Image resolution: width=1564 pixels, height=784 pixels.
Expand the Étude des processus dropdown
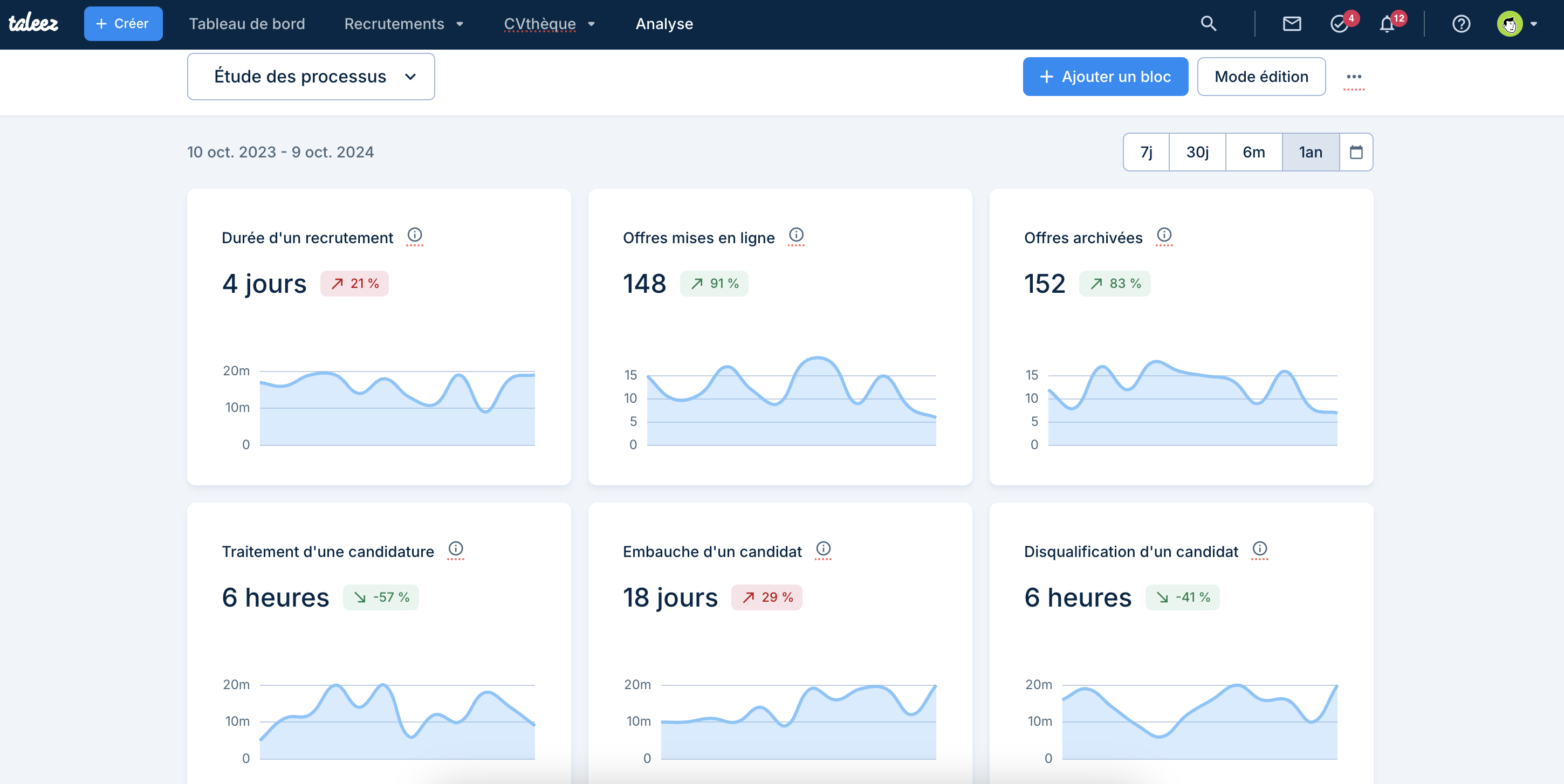pyautogui.click(x=311, y=77)
